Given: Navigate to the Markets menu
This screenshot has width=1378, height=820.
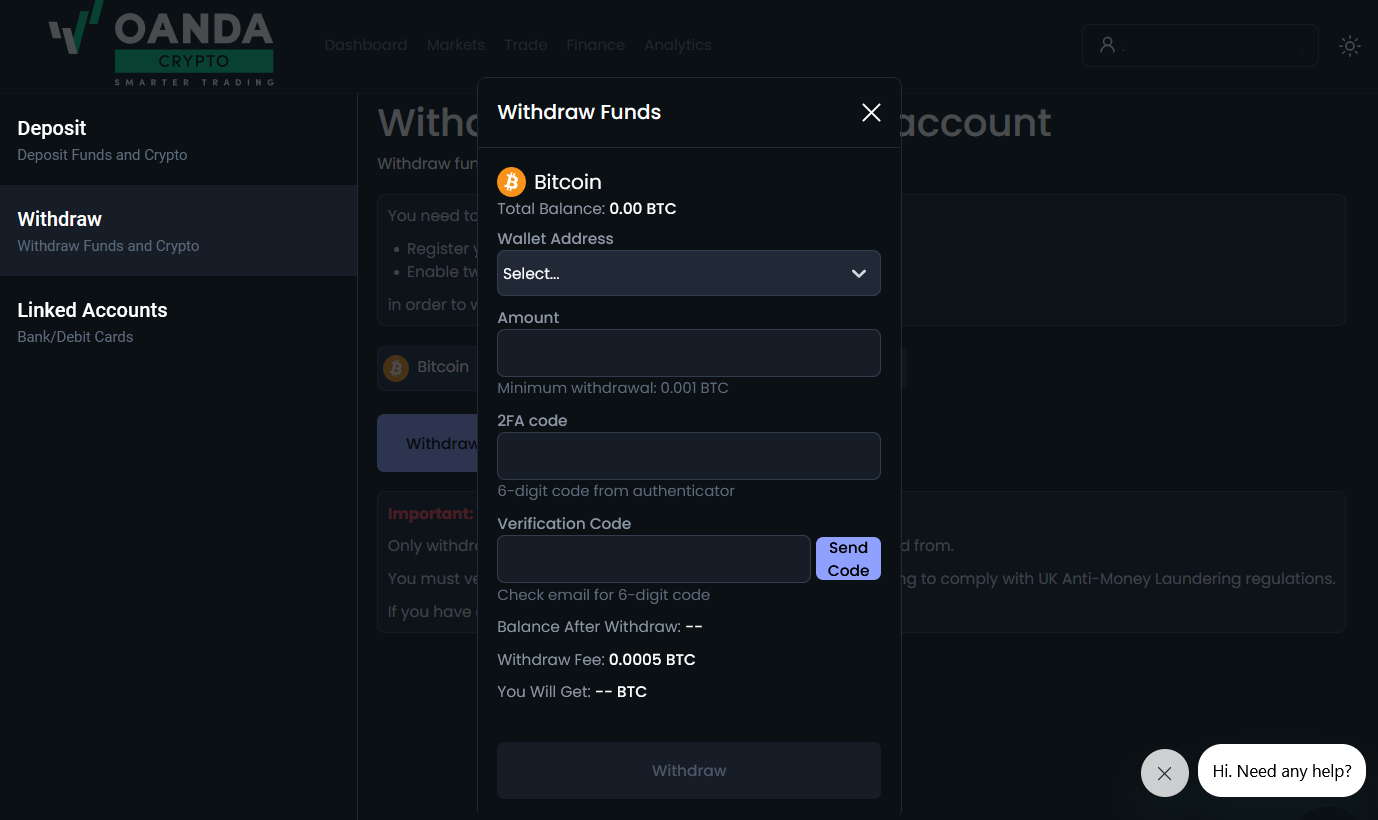Looking at the screenshot, I should point(456,45).
